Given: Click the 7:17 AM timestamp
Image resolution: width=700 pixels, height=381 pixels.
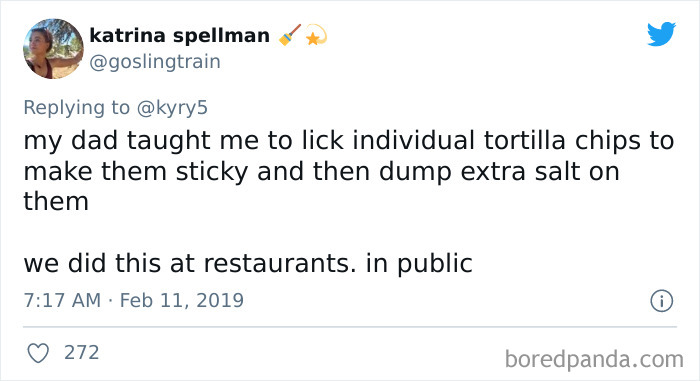Looking at the screenshot, I should (x=62, y=300).
